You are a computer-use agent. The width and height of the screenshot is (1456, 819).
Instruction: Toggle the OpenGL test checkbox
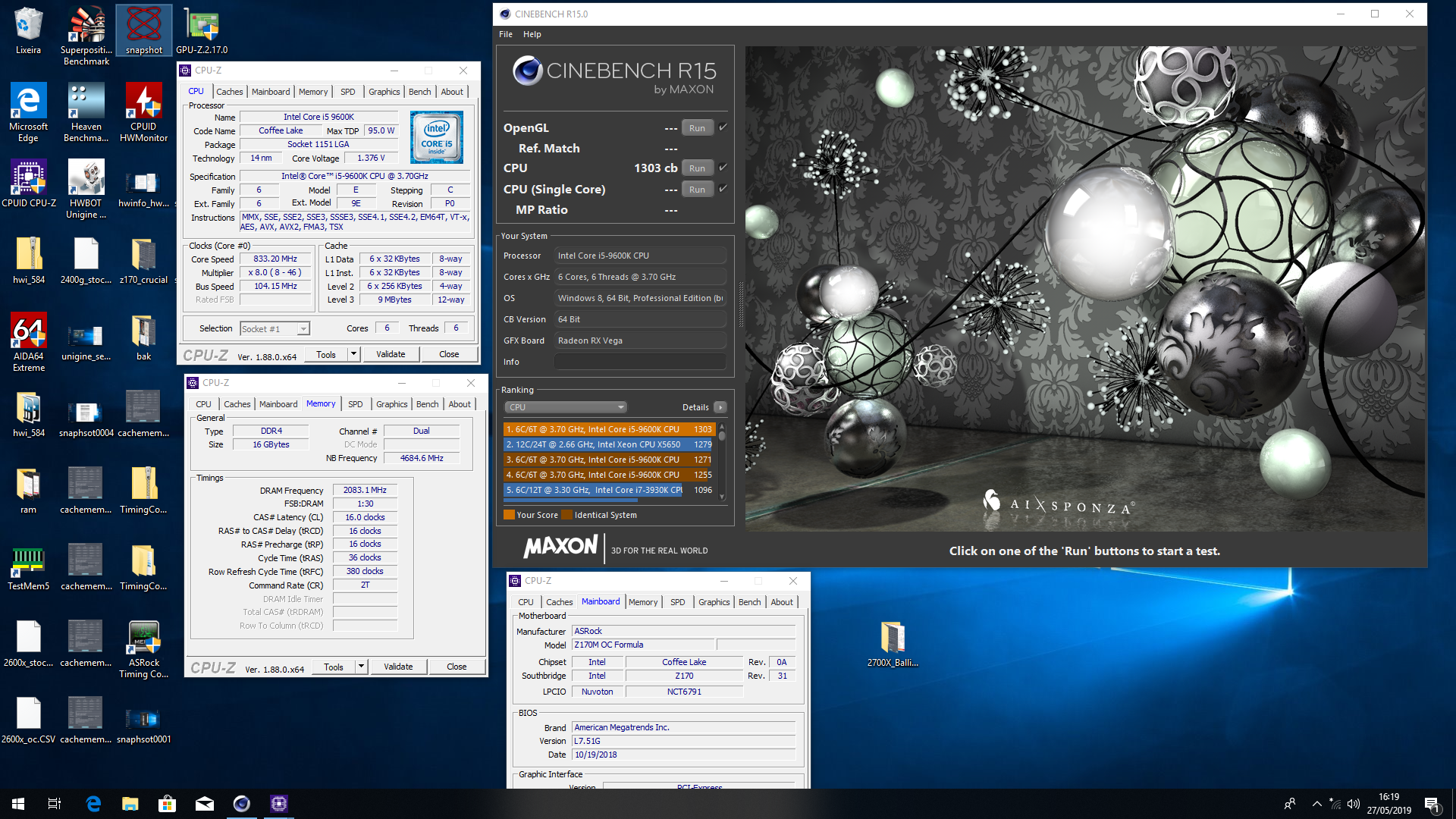pos(723,127)
